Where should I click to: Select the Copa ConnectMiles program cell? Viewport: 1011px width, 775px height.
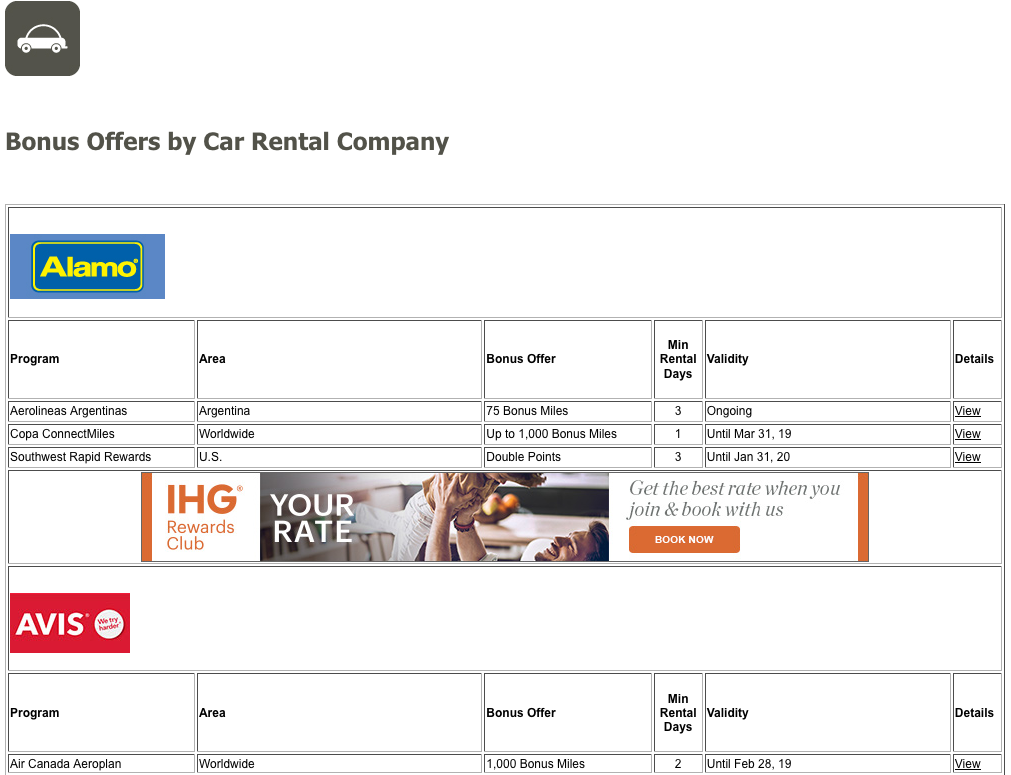101,434
